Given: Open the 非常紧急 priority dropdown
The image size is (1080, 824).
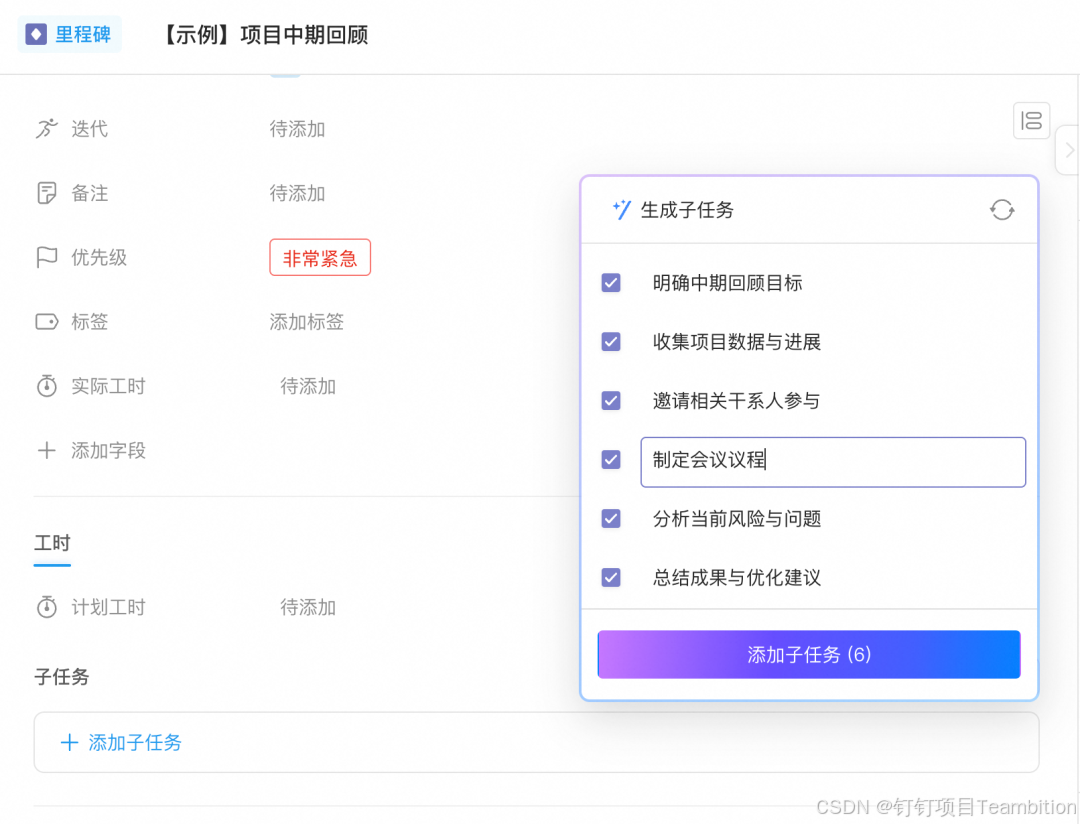Looking at the screenshot, I should pos(320,258).
